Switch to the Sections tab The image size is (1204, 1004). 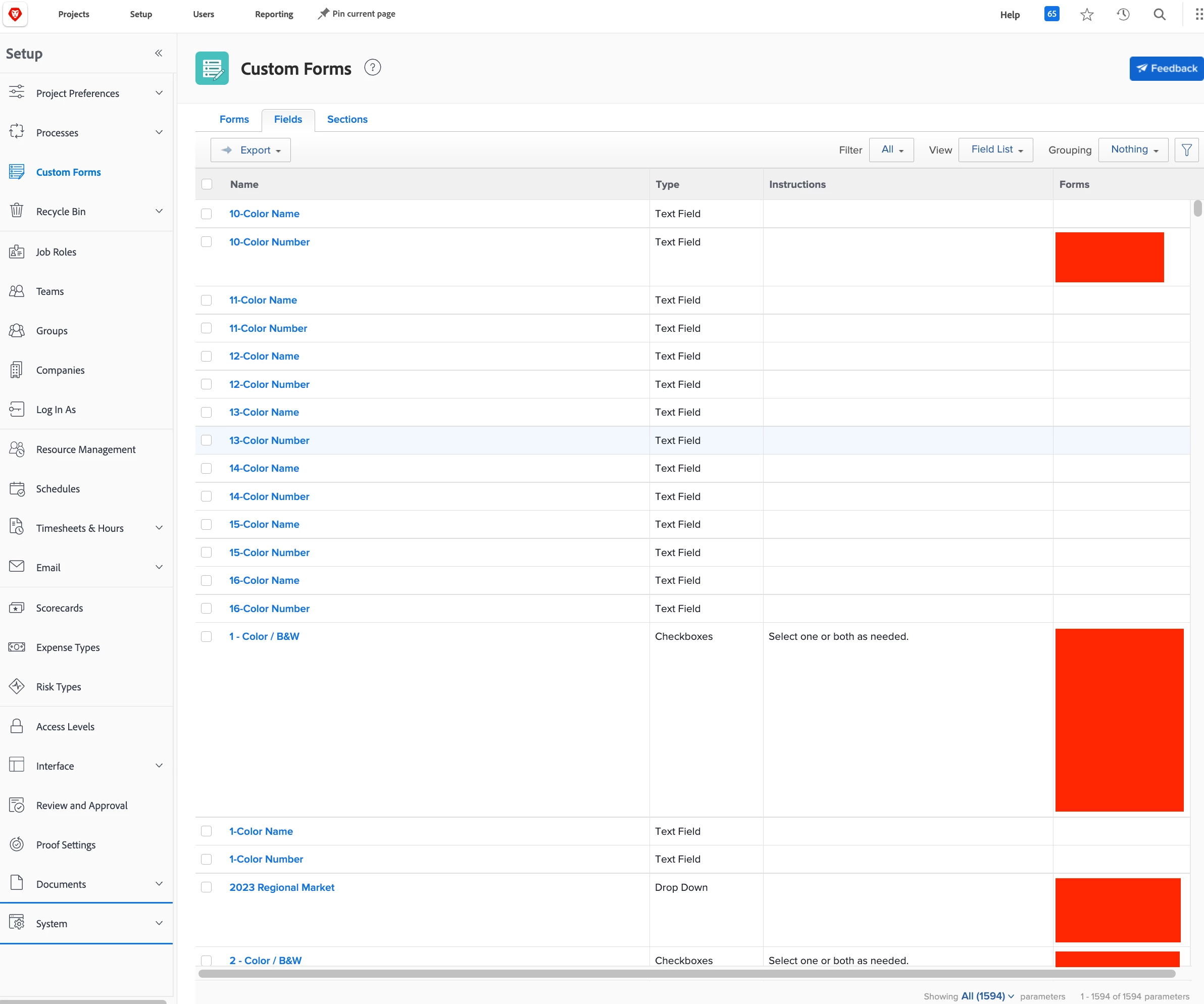(347, 119)
